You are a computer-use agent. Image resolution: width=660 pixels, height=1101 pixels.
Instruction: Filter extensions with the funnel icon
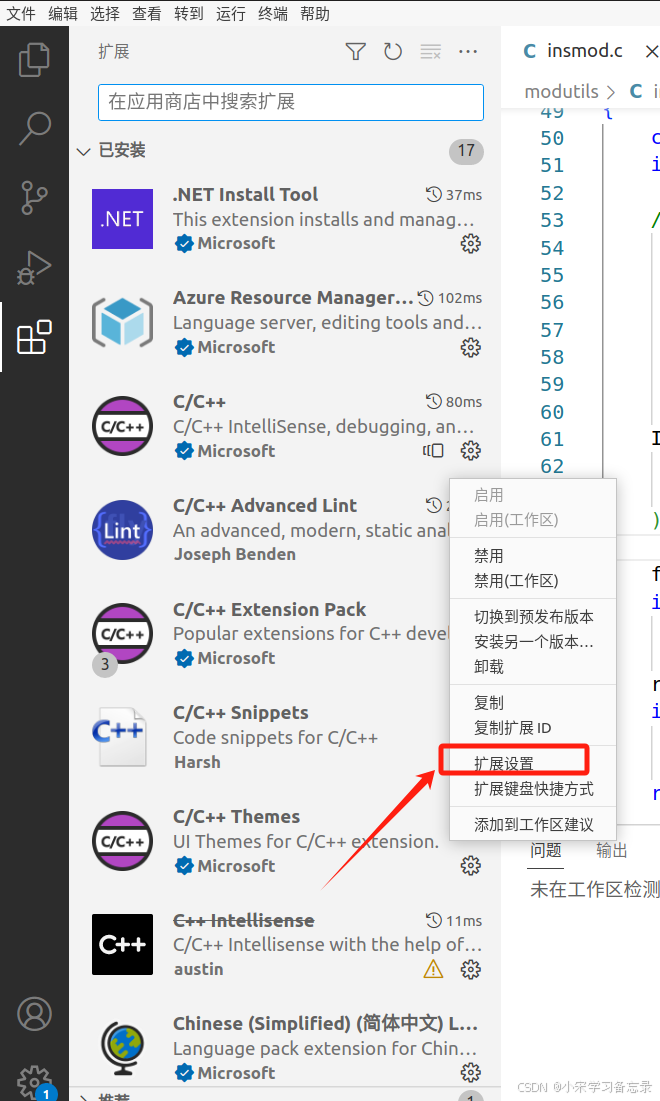click(x=356, y=51)
